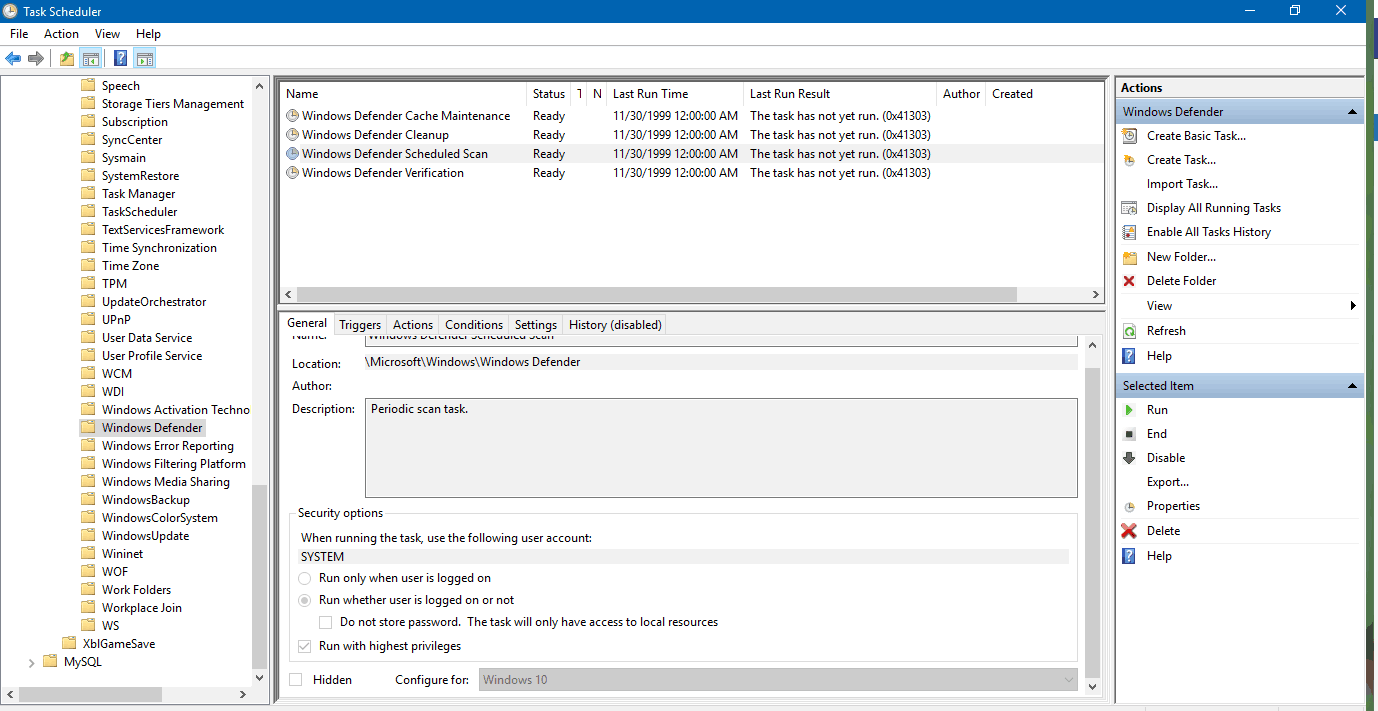Click the Forward arrow toolbar icon
The width and height of the screenshot is (1378, 711).
point(36,58)
